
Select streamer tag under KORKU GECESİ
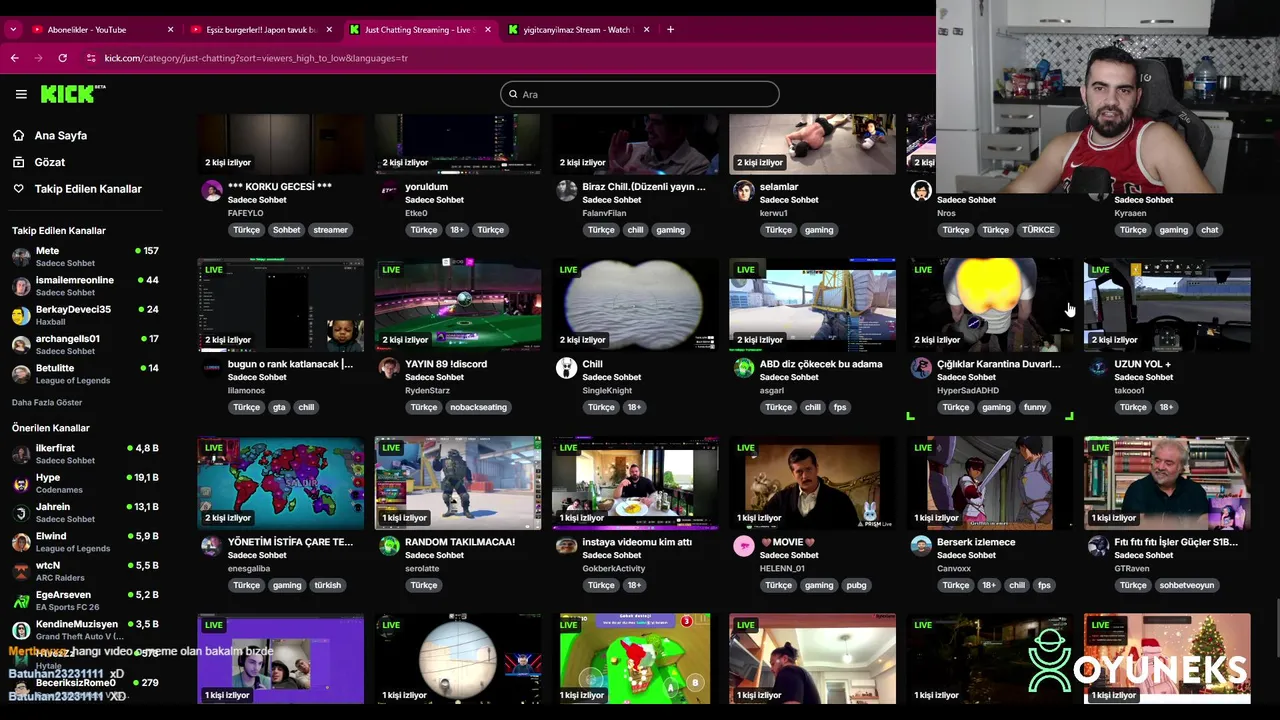click(x=330, y=230)
